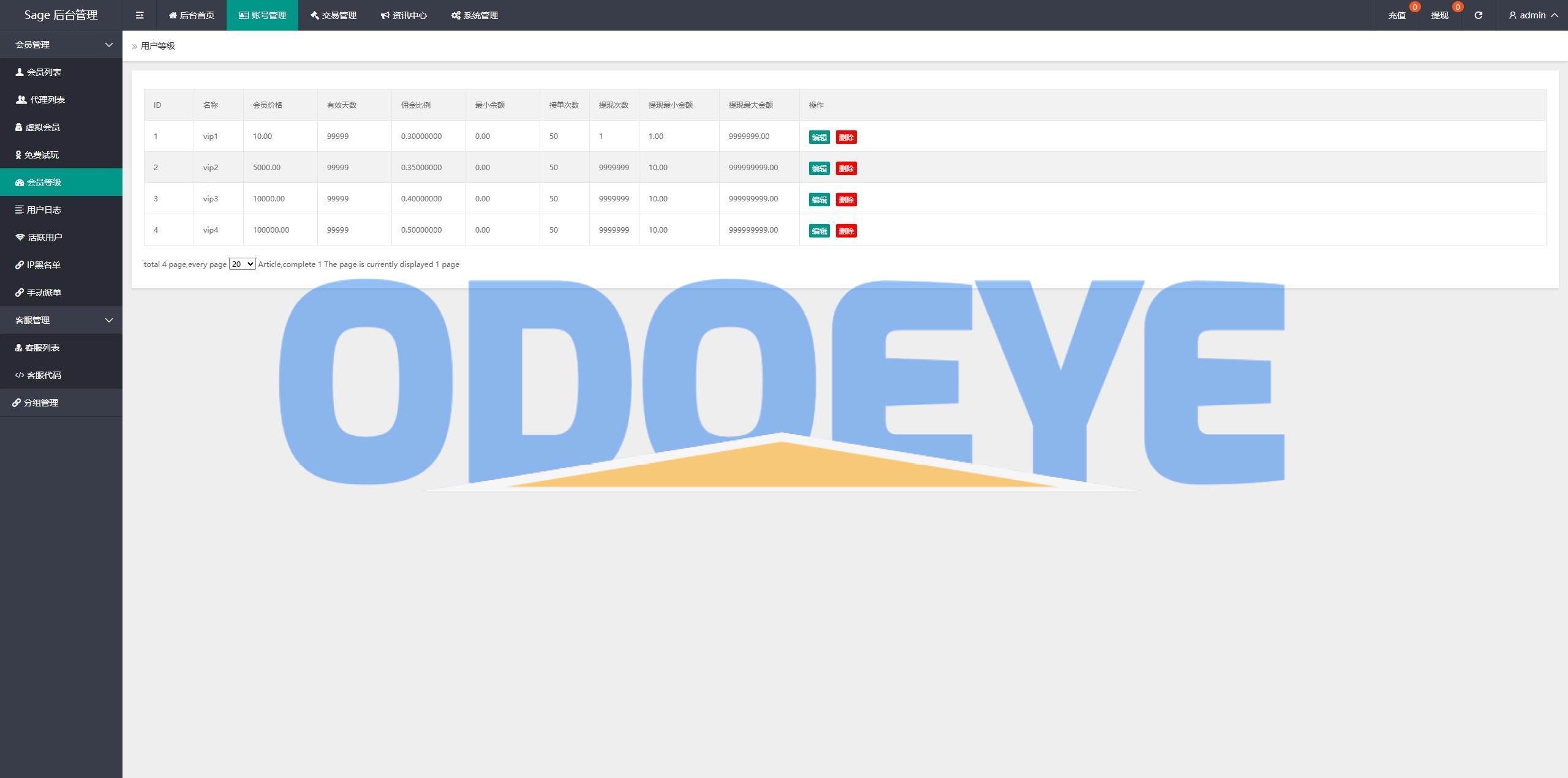Open 交易管理 top tab
The image size is (1568, 778).
[333, 15]
